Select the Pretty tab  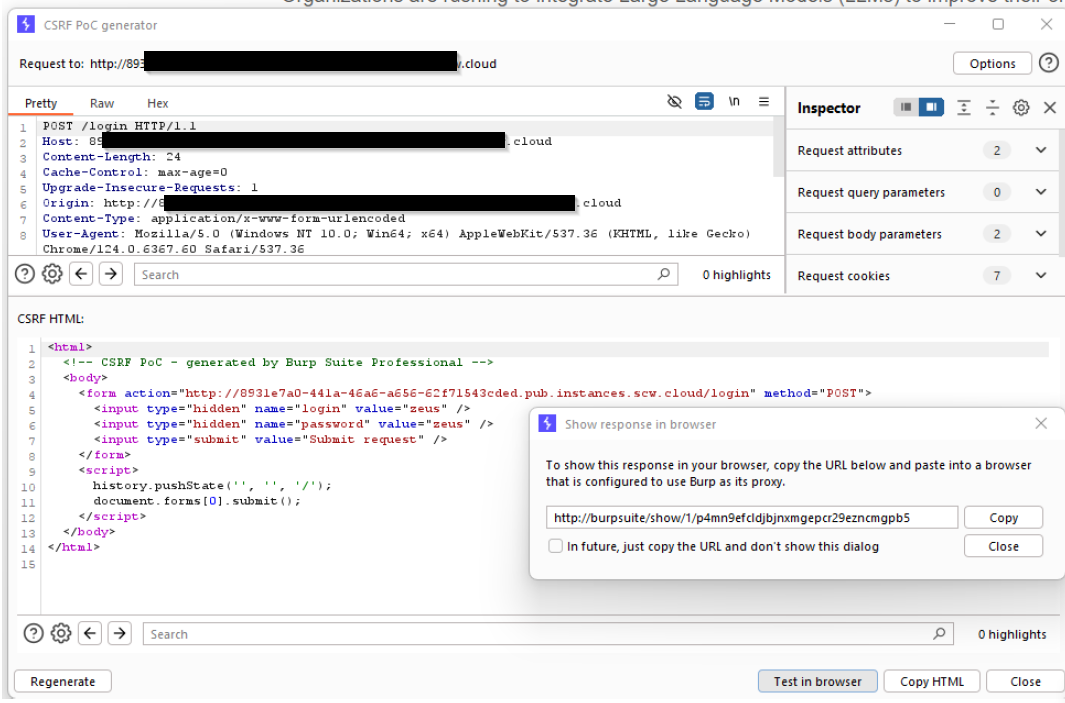[x=41, y=103]
